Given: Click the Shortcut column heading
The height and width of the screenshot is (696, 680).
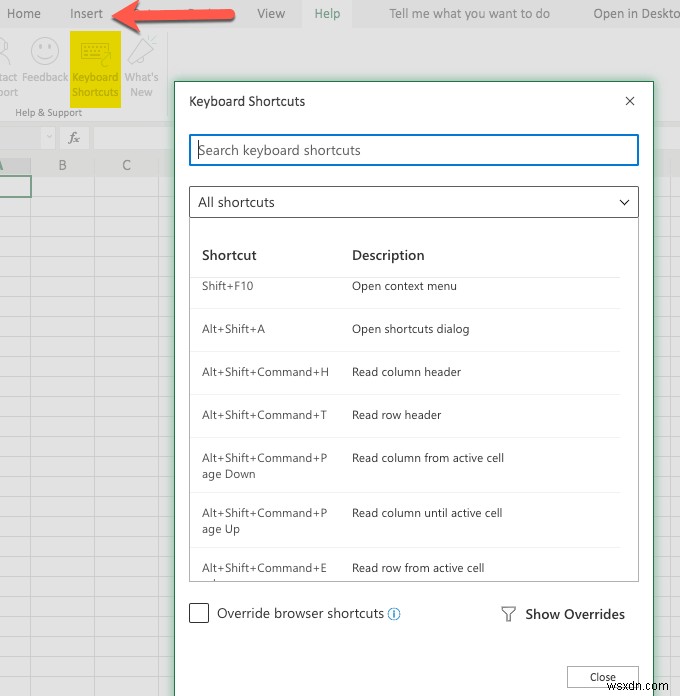Looking at the screenshot, I should click(x=229, y=255).
